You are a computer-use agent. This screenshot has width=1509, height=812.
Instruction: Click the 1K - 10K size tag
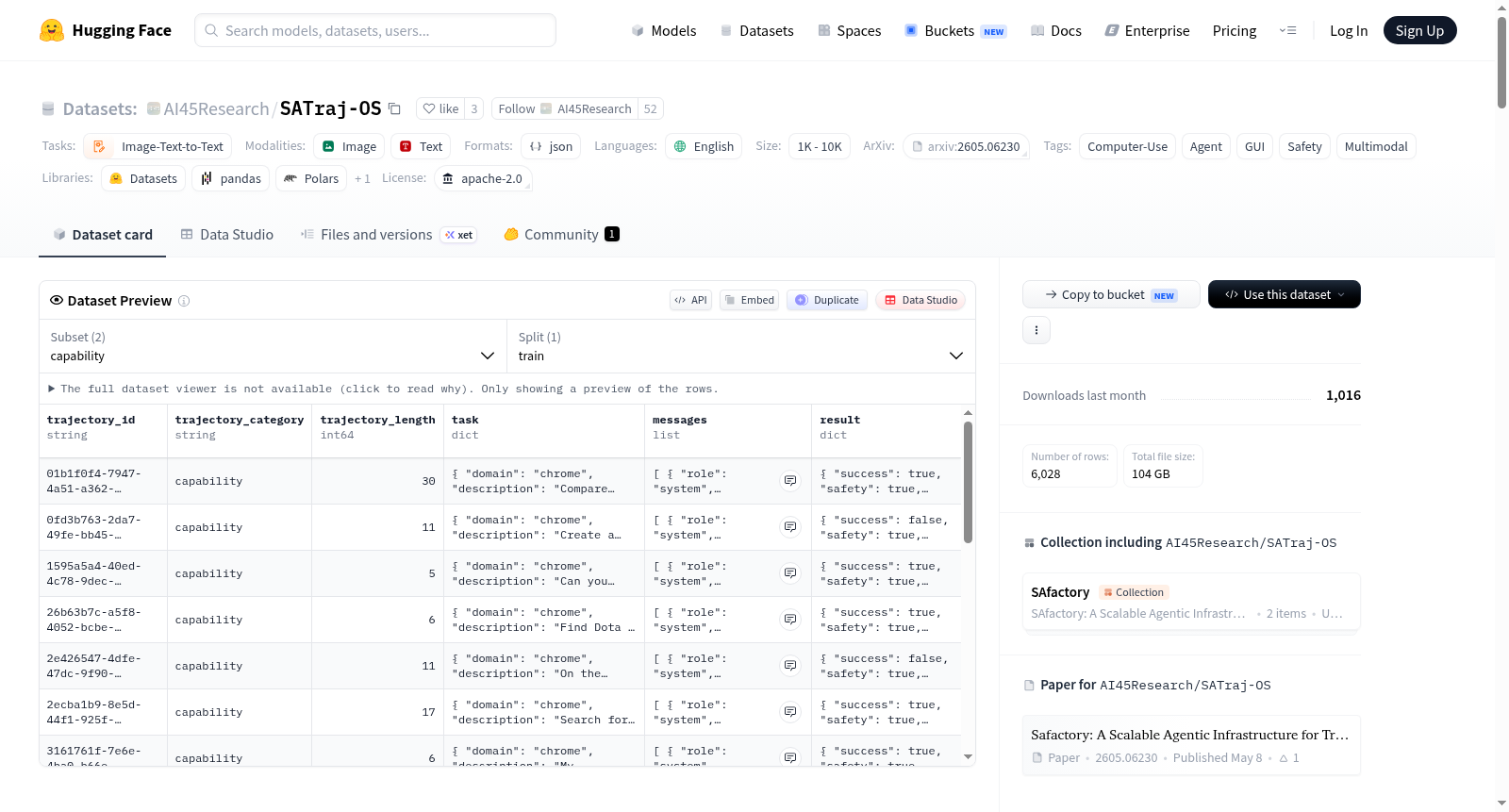(x=820, y=146)
